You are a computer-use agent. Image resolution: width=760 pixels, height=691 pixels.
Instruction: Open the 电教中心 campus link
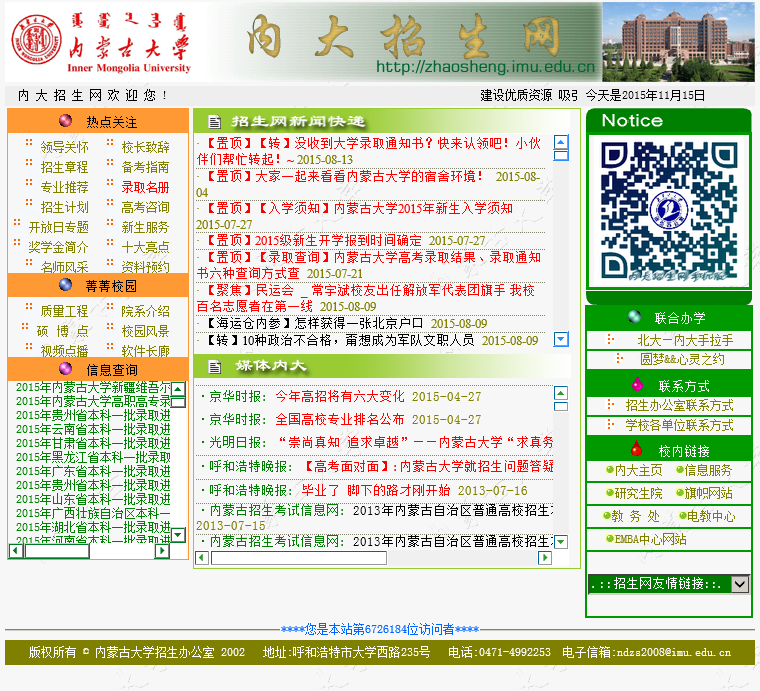pyautogui.click(x=711, y=516)
